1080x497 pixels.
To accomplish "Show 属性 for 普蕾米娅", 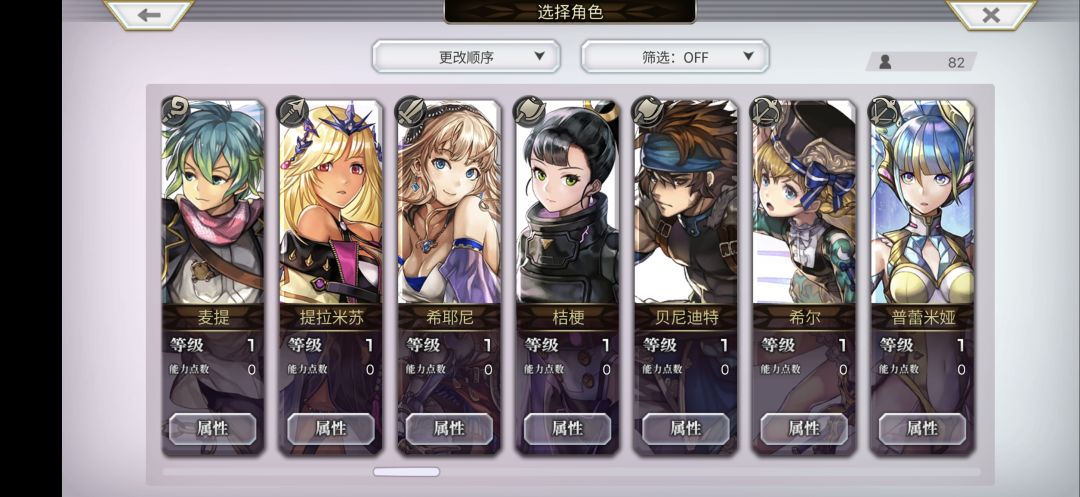I will [x=922, y=429].
